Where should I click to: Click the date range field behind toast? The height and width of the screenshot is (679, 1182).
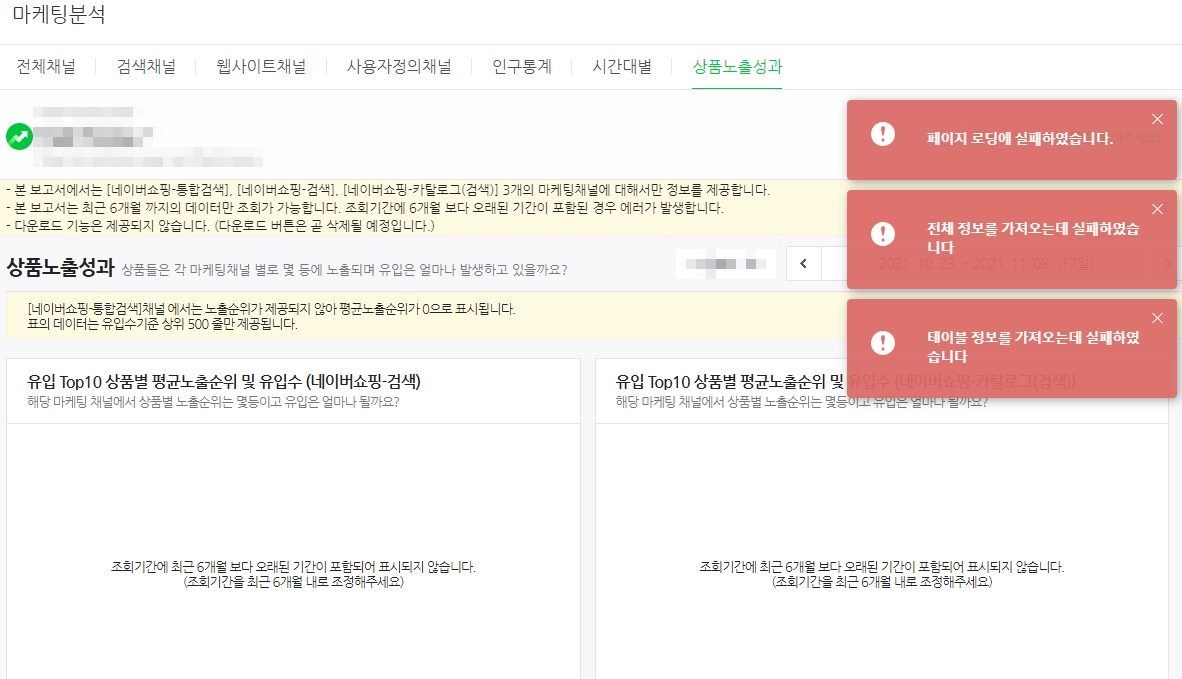click(985, 264)
